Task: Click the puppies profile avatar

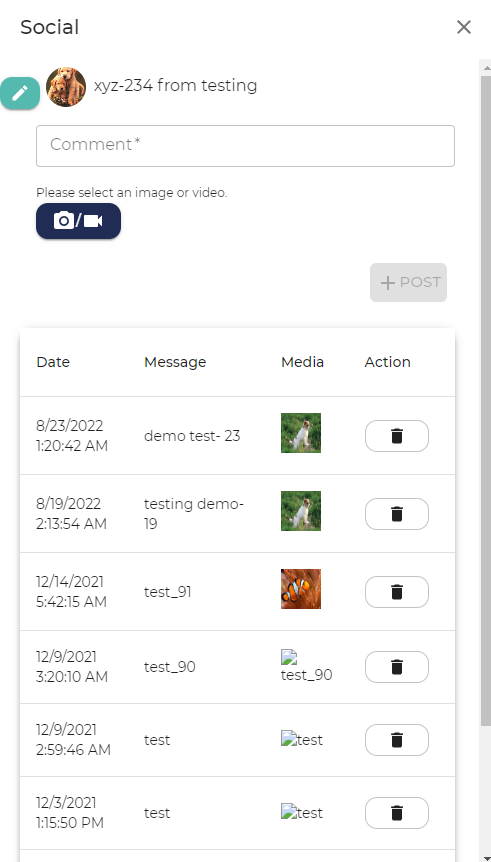Action: [x=66, y=87]
